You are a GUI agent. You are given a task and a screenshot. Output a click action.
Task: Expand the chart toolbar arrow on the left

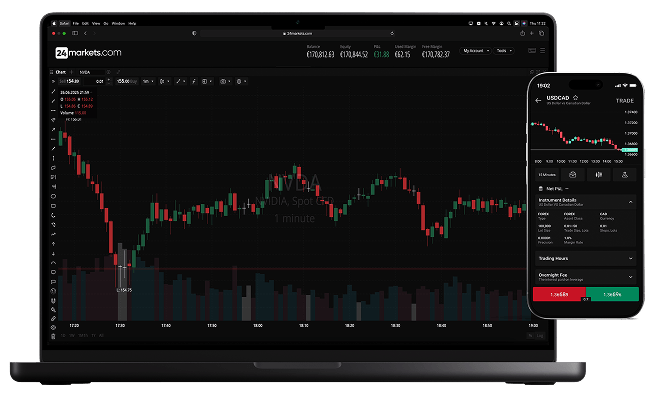point(53,81)
